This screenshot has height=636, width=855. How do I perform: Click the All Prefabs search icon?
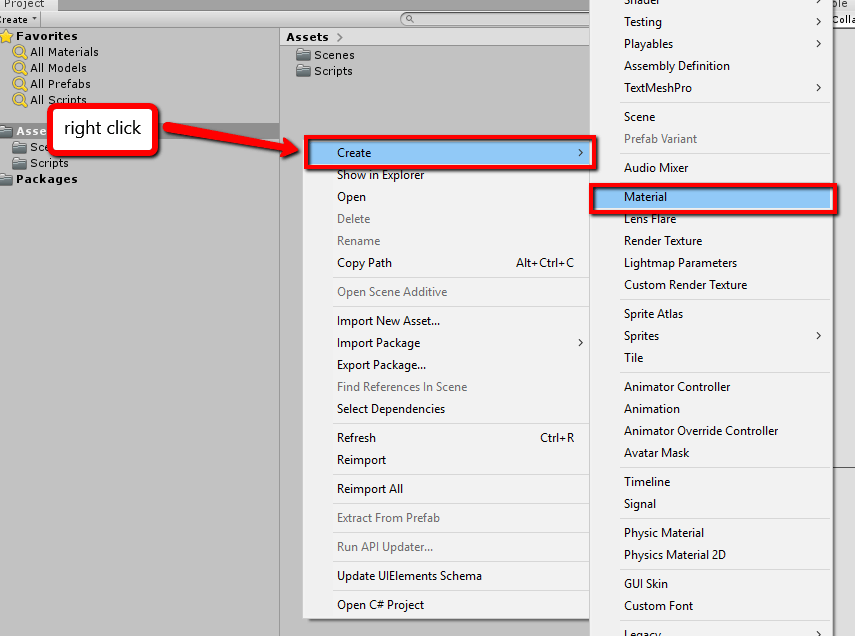pyautogui.click(x=20, y=84)
